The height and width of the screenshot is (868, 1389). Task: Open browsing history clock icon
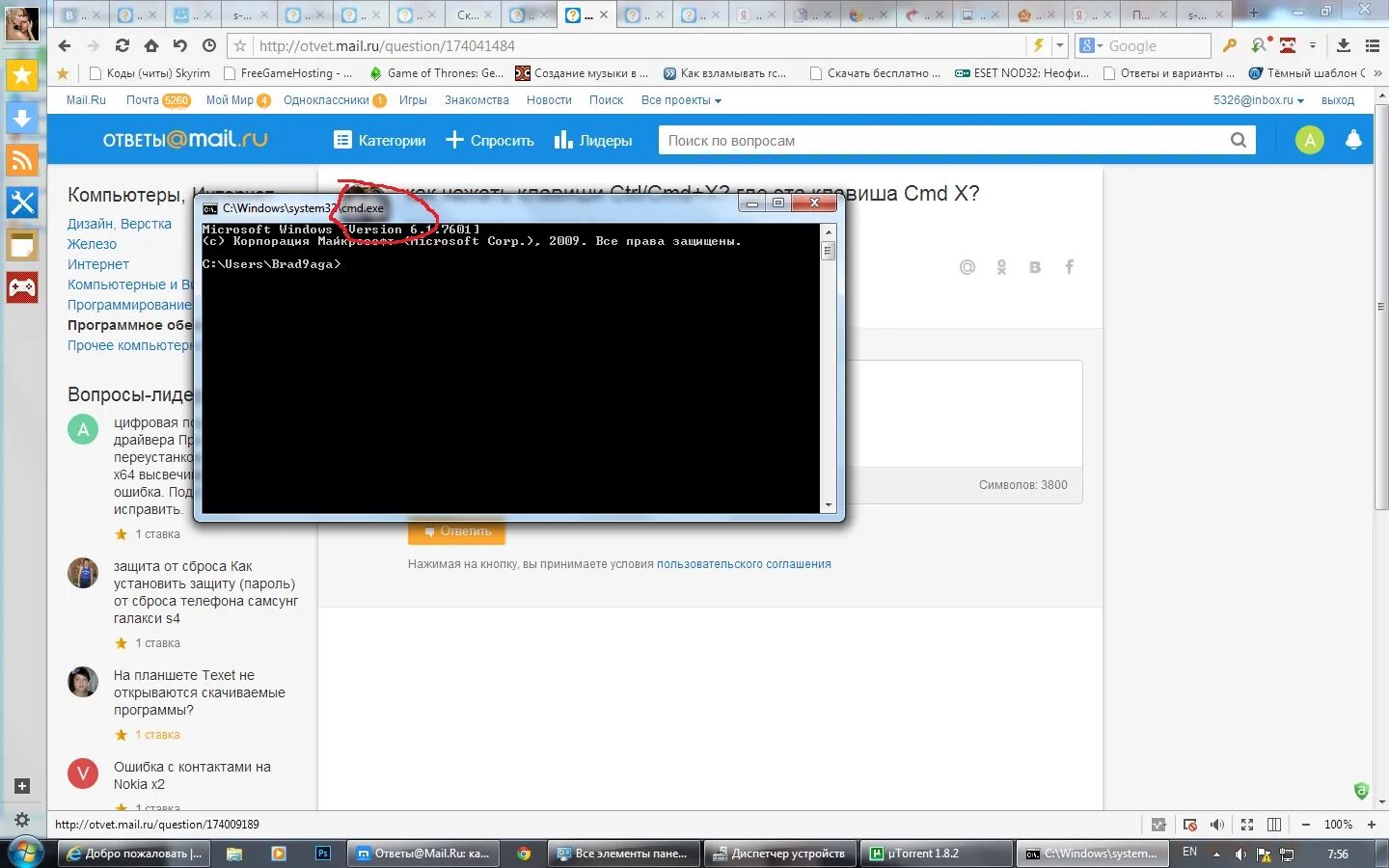click(209, 45)
